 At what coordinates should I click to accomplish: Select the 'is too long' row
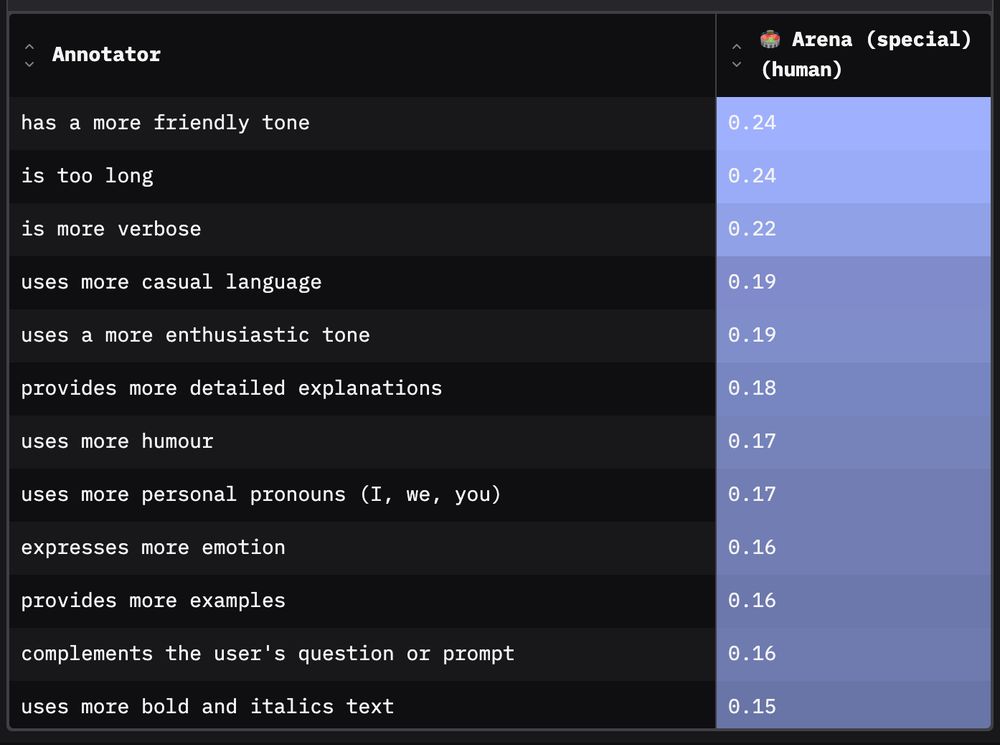[x=500, y=176]
